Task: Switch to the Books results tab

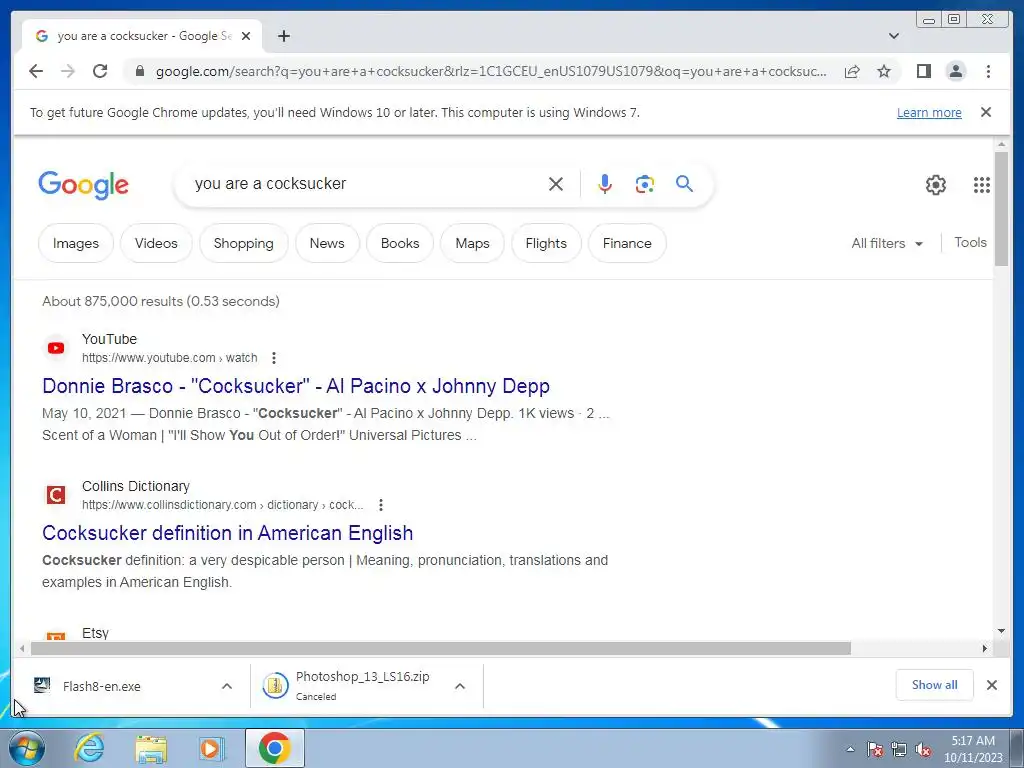Action: tap(400, 243)
